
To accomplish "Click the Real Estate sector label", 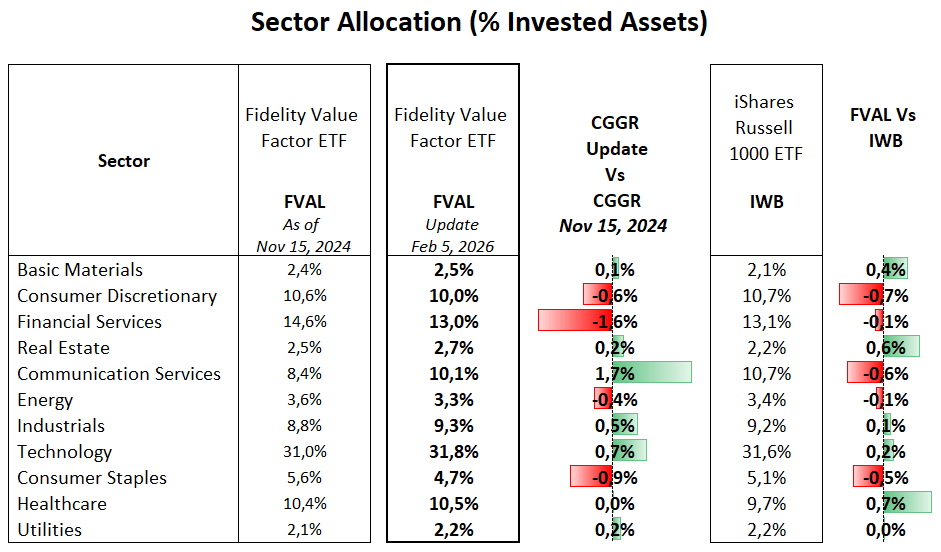I will point(64,348).
